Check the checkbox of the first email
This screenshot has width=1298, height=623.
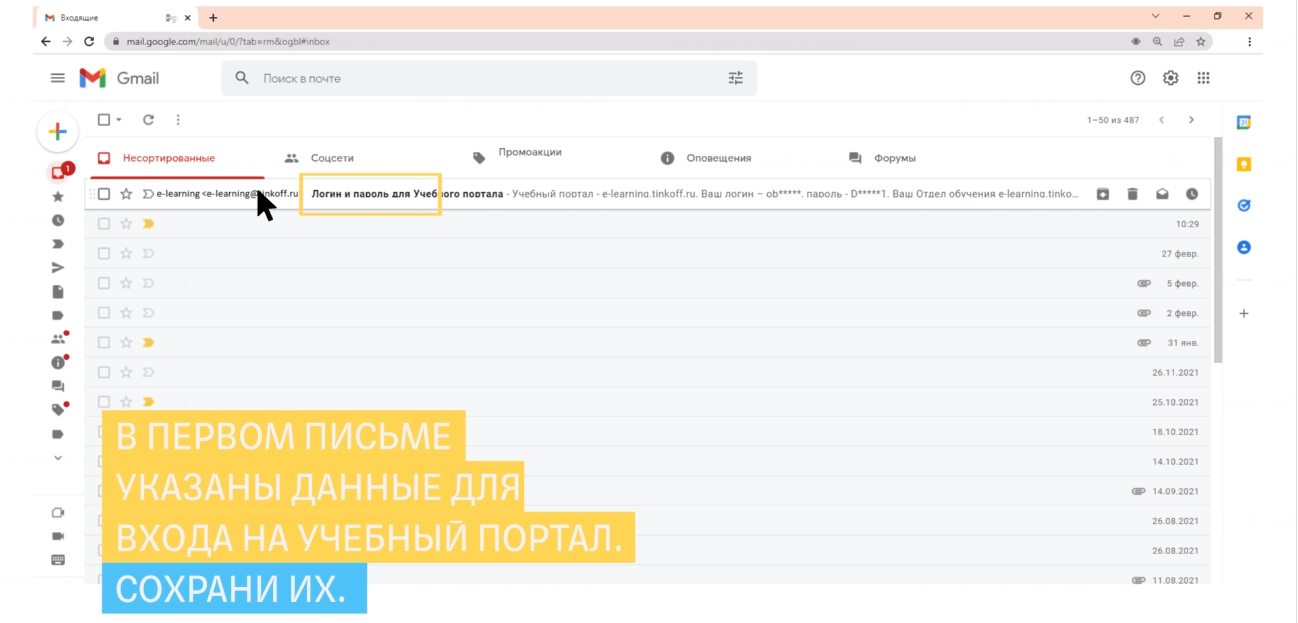click(103, 193)
